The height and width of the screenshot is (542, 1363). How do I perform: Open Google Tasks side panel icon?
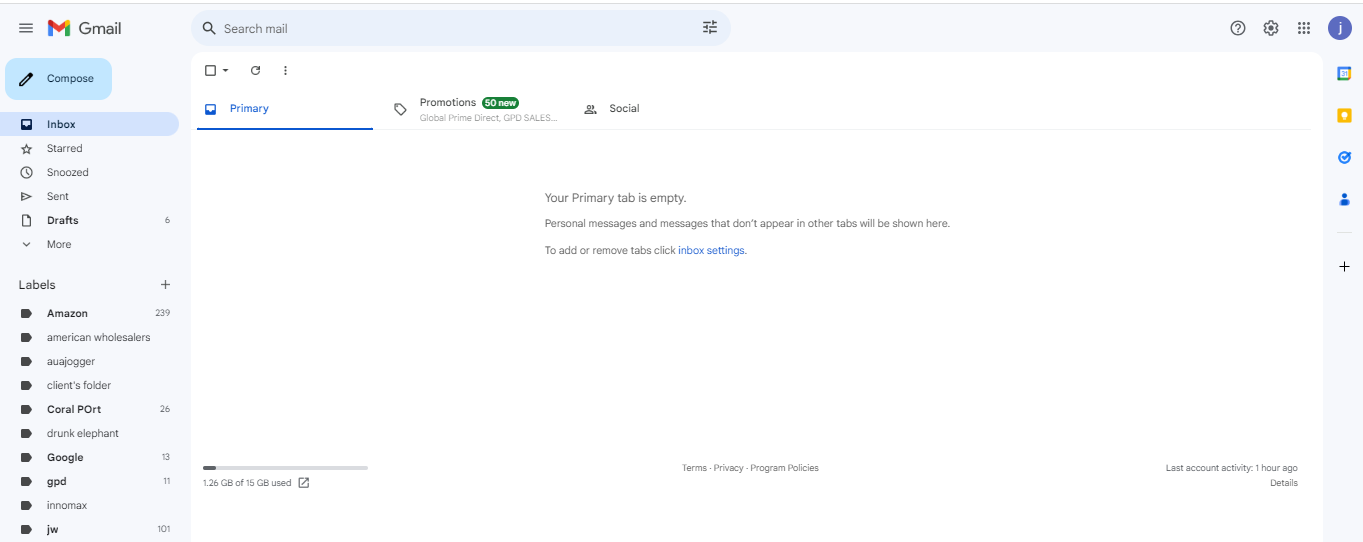(1344, 157)
